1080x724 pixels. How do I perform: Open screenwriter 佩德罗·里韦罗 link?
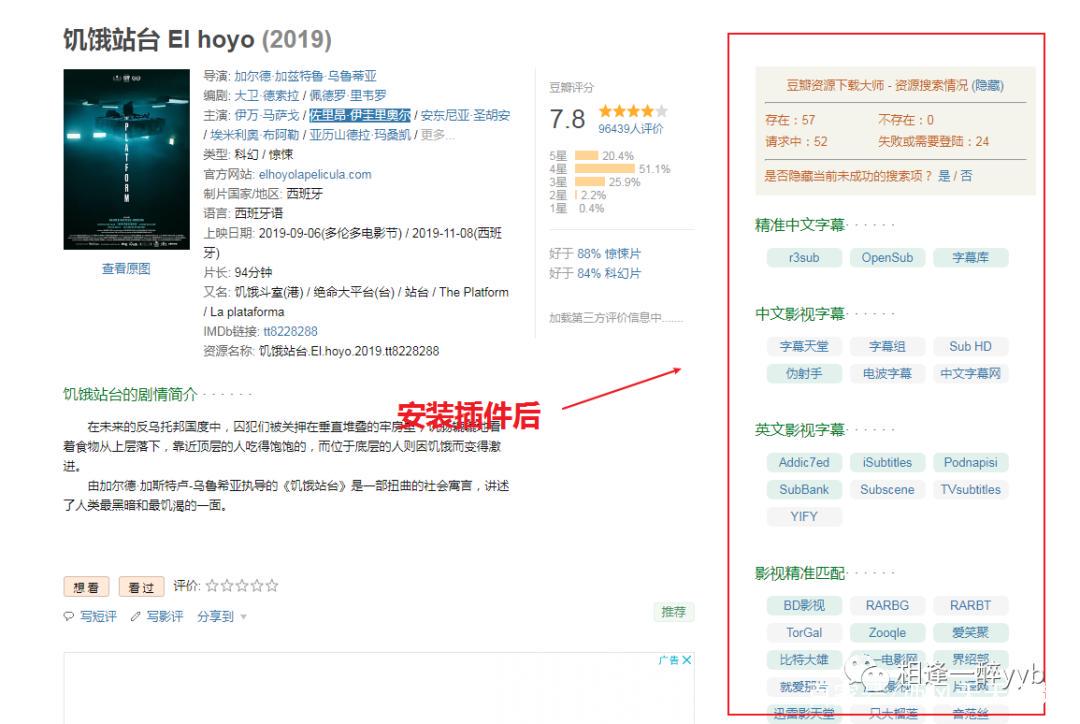[348, 95]
